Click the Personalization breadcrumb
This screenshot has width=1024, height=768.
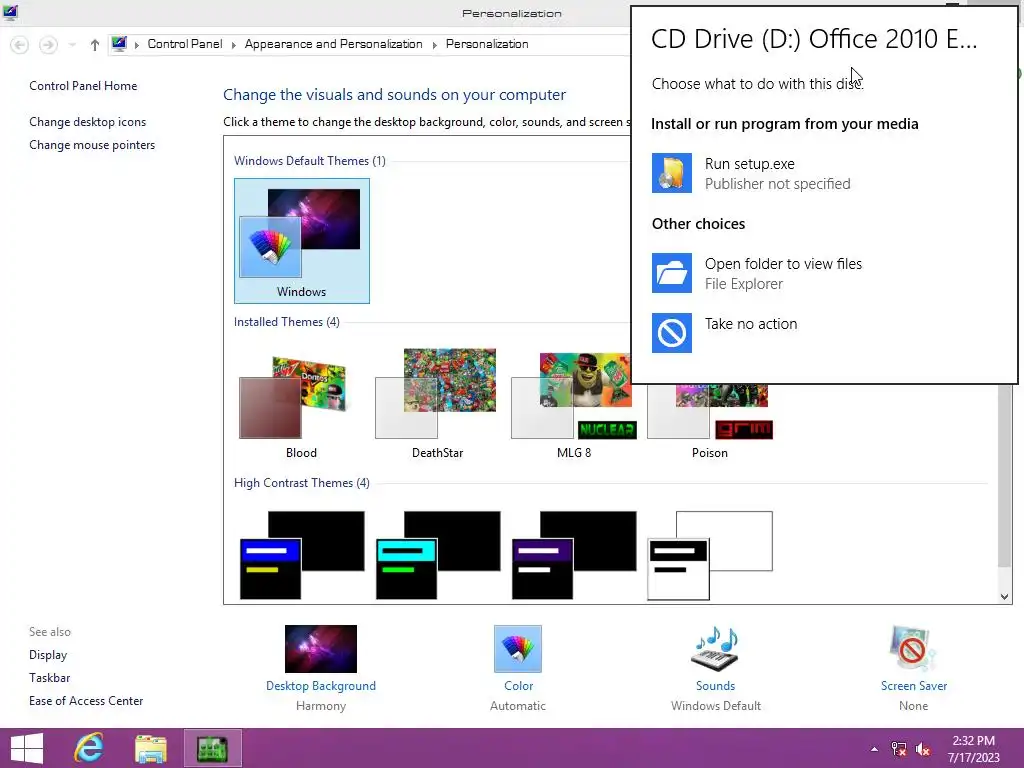[x=487, y=44]
